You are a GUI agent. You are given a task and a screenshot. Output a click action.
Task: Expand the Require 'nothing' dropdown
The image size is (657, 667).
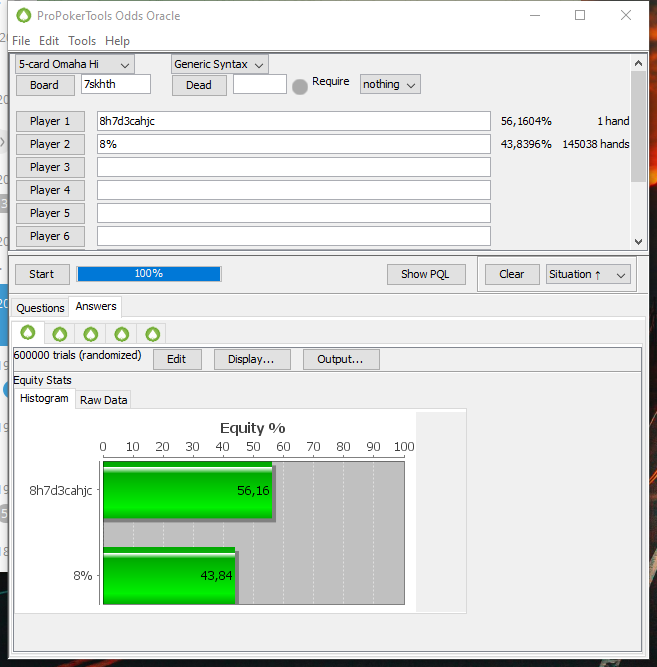click(x=390, y=84)
